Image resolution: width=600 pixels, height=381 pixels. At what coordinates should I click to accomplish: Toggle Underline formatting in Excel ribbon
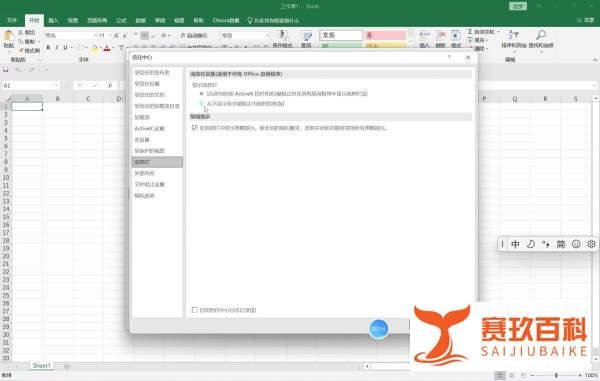[65, 48]
